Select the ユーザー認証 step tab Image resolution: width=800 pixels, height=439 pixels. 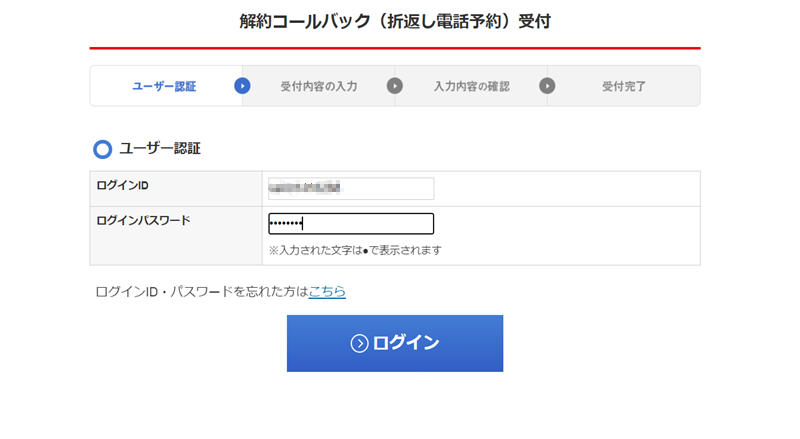164,86
